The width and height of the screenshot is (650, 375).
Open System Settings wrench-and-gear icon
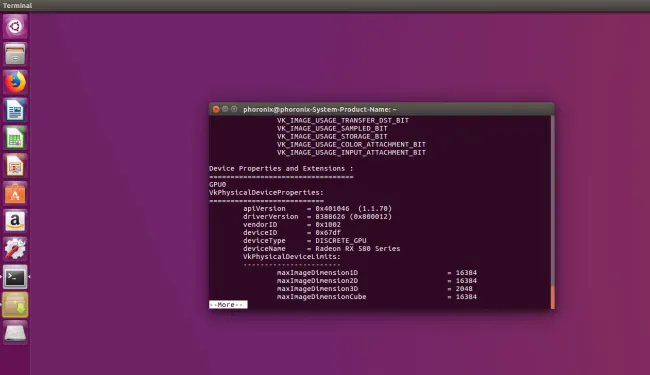pos(15,249)
